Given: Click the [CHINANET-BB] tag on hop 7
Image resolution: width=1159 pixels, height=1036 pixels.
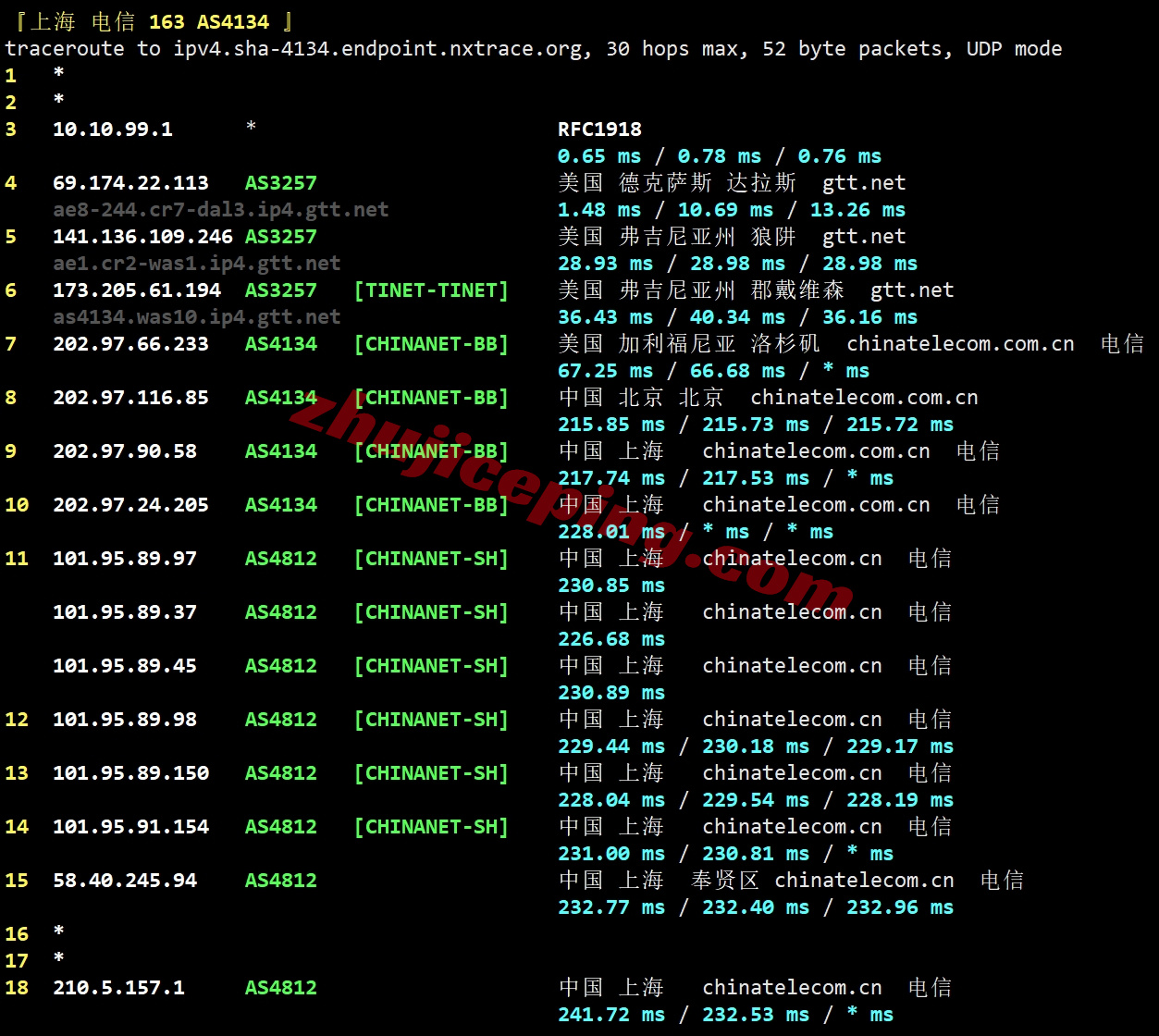Looking at the screenshot, I should (x=431, y=343).
